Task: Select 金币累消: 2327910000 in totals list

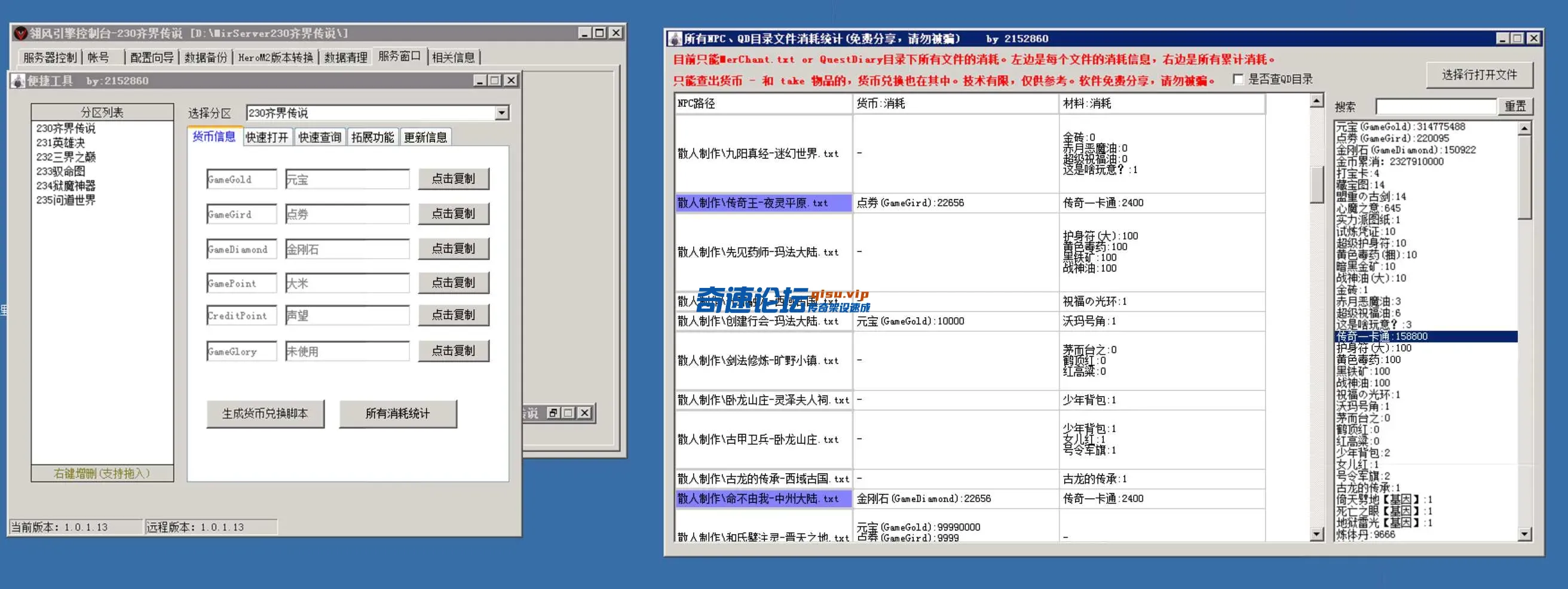Action: tap(1425, 161)
